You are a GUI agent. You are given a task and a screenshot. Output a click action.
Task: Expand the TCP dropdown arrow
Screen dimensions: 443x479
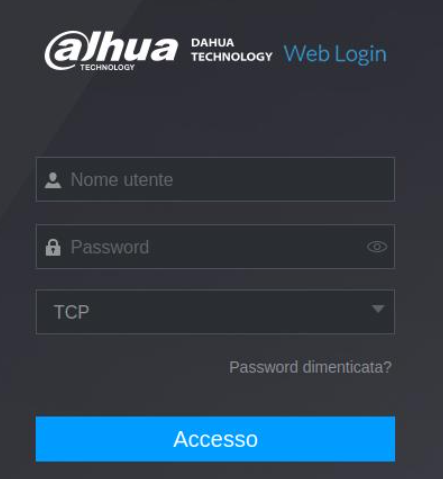378,309
